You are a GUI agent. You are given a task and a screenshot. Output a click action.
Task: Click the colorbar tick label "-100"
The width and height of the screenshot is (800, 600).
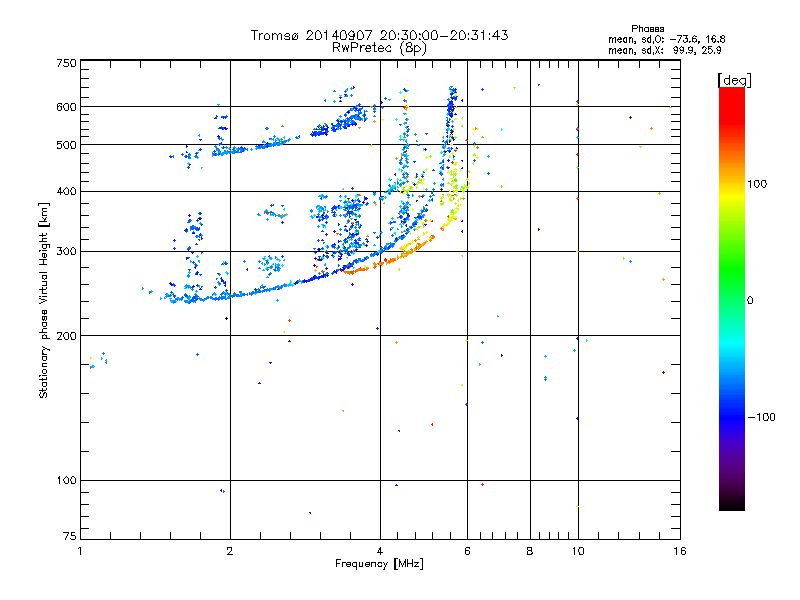(x=762, y=417)
